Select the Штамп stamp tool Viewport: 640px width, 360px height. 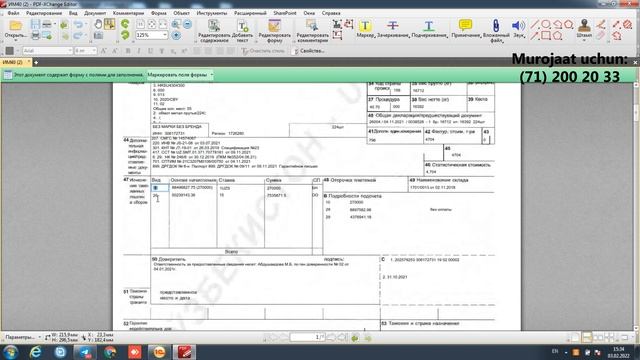click(x=584, y=29)
